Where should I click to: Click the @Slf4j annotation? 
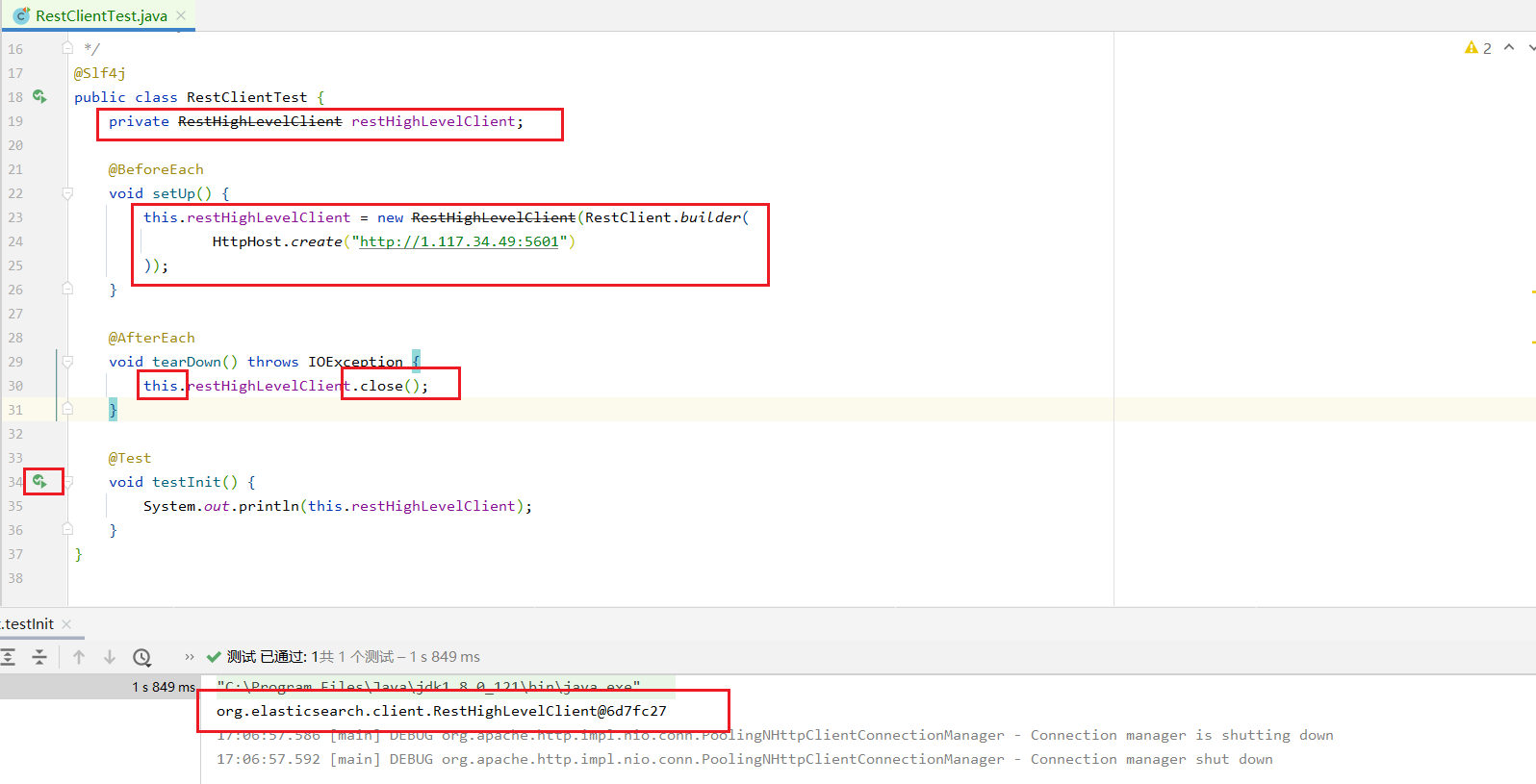click(99, 73)
